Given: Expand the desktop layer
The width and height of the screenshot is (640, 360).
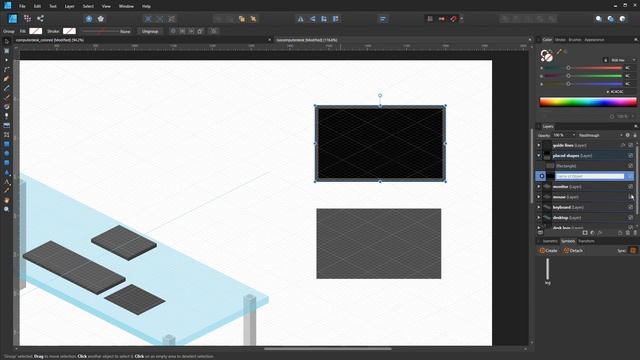Looking at the screenshot, I should tap(539, 218).
